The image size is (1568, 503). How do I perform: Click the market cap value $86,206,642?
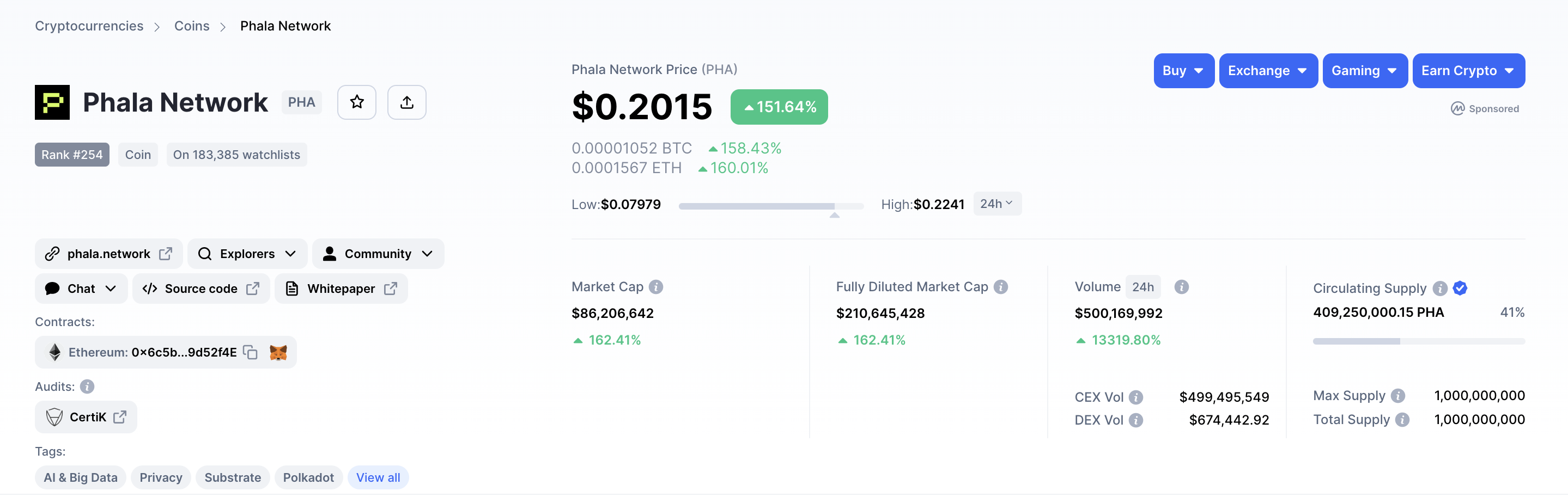(x=612, y=313)
